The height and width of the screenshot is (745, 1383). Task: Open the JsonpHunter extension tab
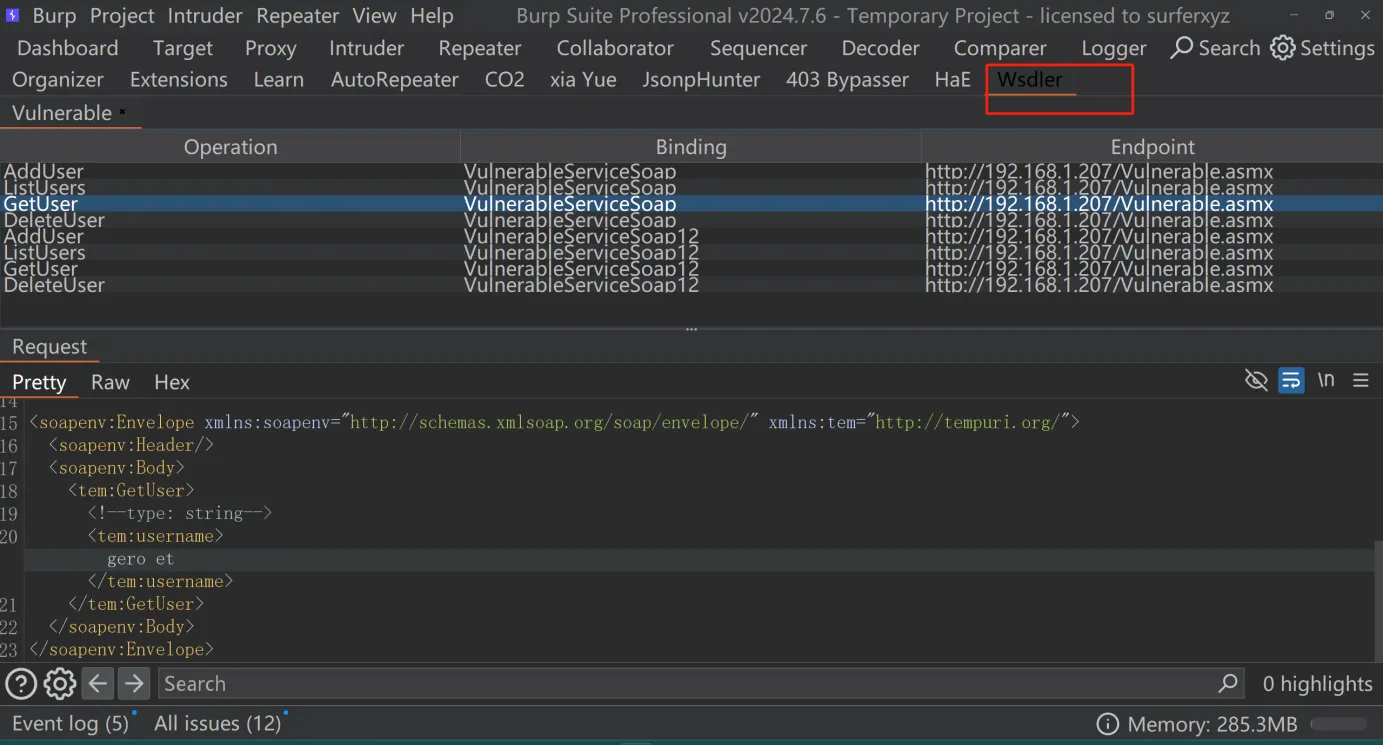[x=701, y=79]
